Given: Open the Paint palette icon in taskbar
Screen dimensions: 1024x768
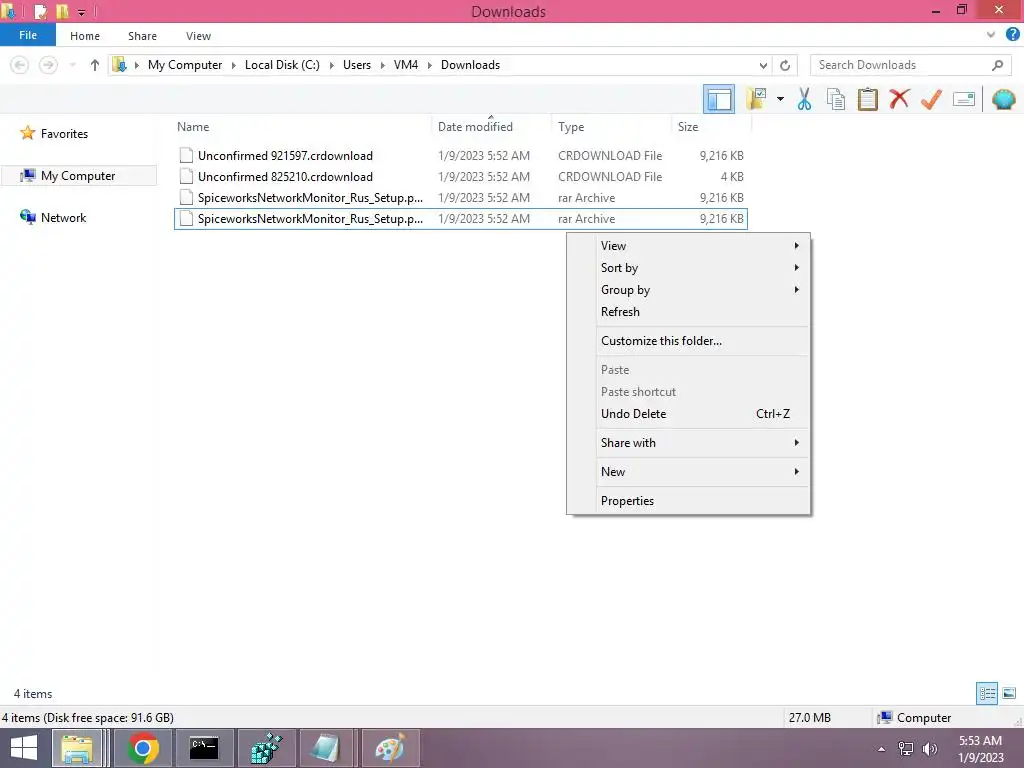Looking at the screenshot, I should coord(389,748).
